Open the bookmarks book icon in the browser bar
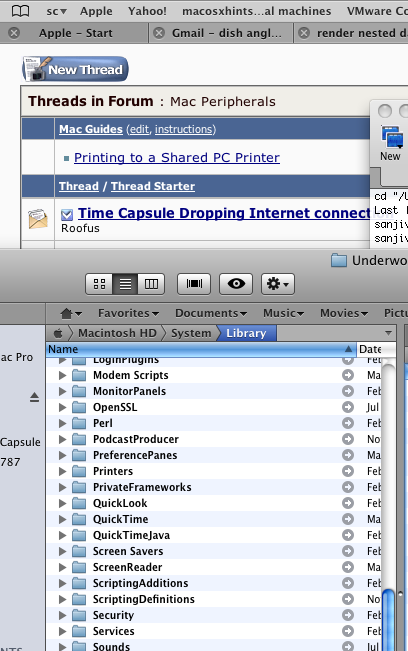 tap(20, 11)
